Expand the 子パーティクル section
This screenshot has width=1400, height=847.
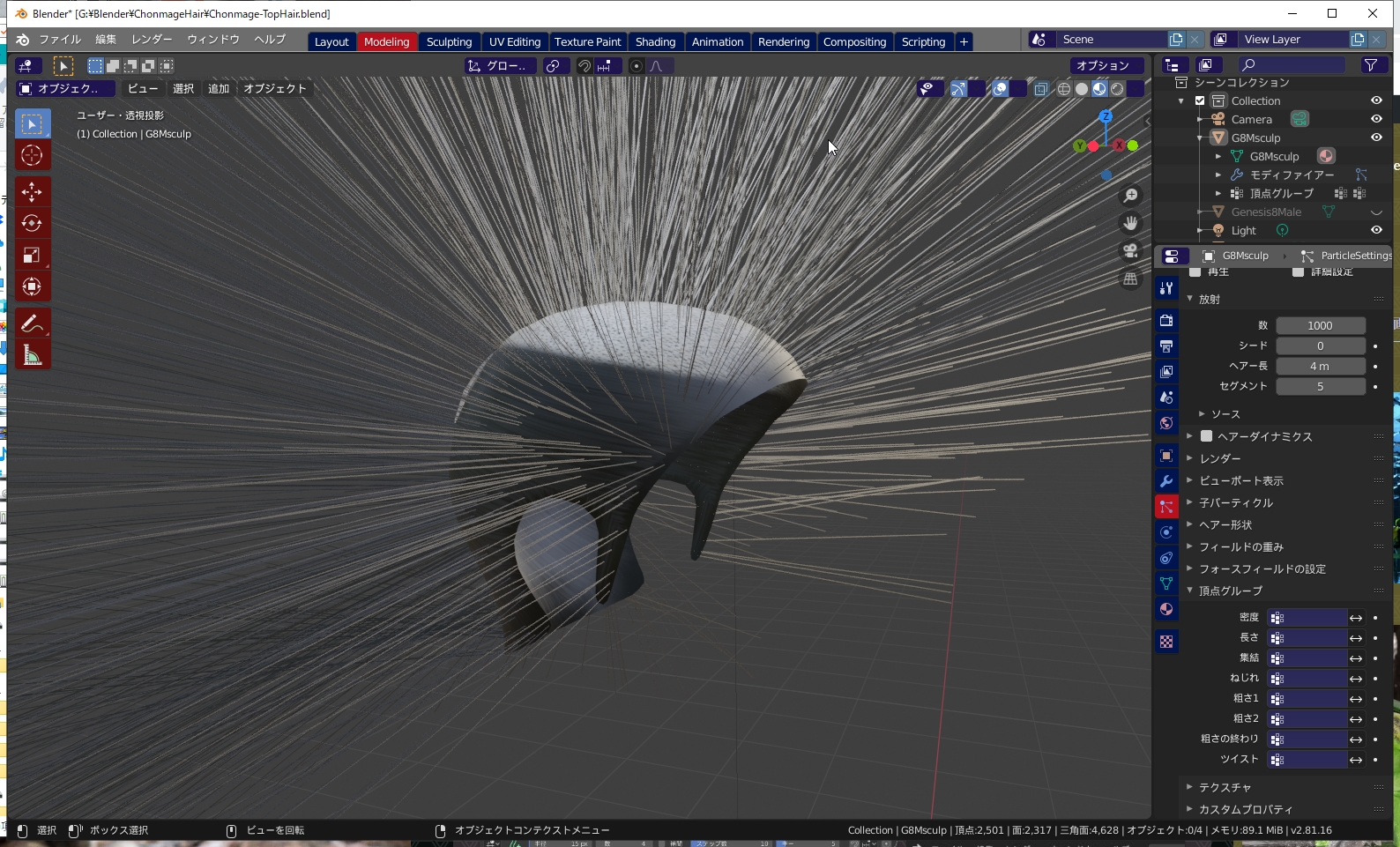[x=1236, y=502]
